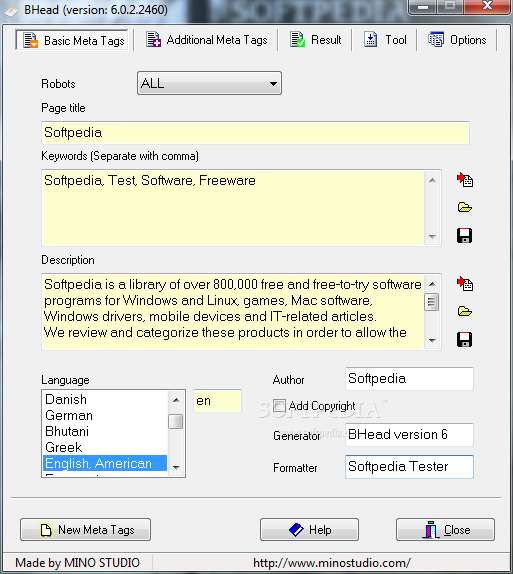Paste clipboard into Keywords field icon

[x=465, y=180]
